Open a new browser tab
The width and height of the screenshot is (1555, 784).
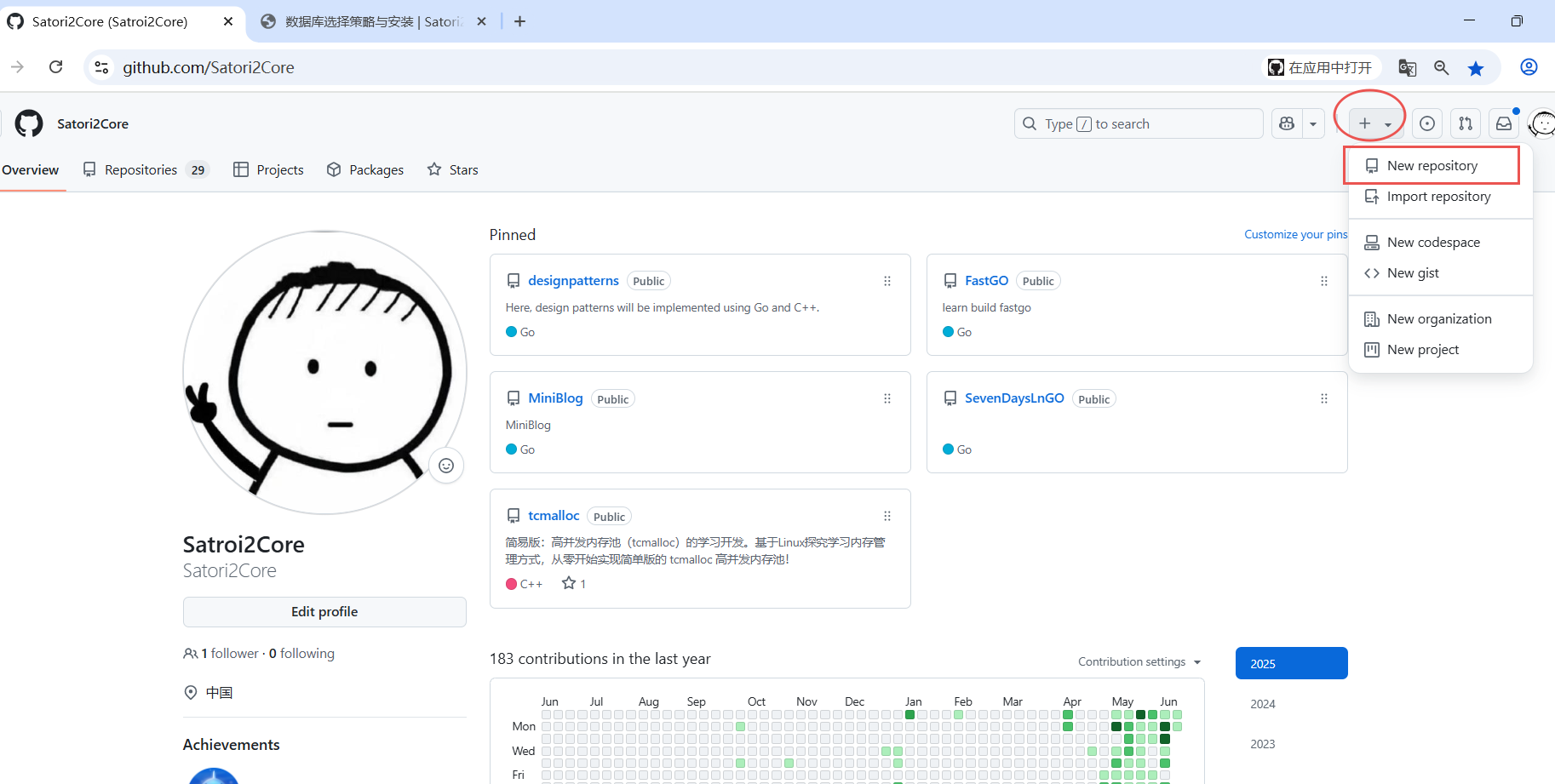(519, 21)
